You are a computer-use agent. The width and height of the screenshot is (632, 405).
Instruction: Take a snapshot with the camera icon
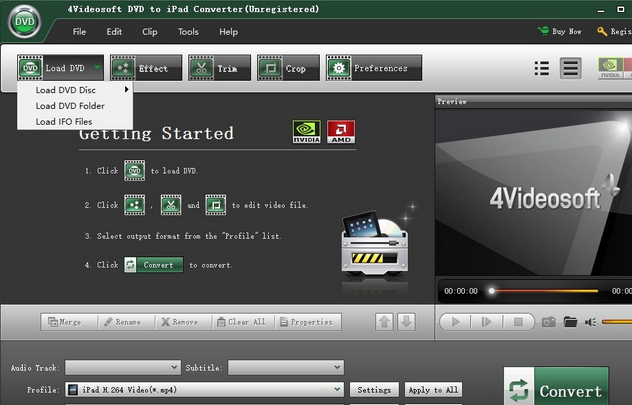click(549, 322)
